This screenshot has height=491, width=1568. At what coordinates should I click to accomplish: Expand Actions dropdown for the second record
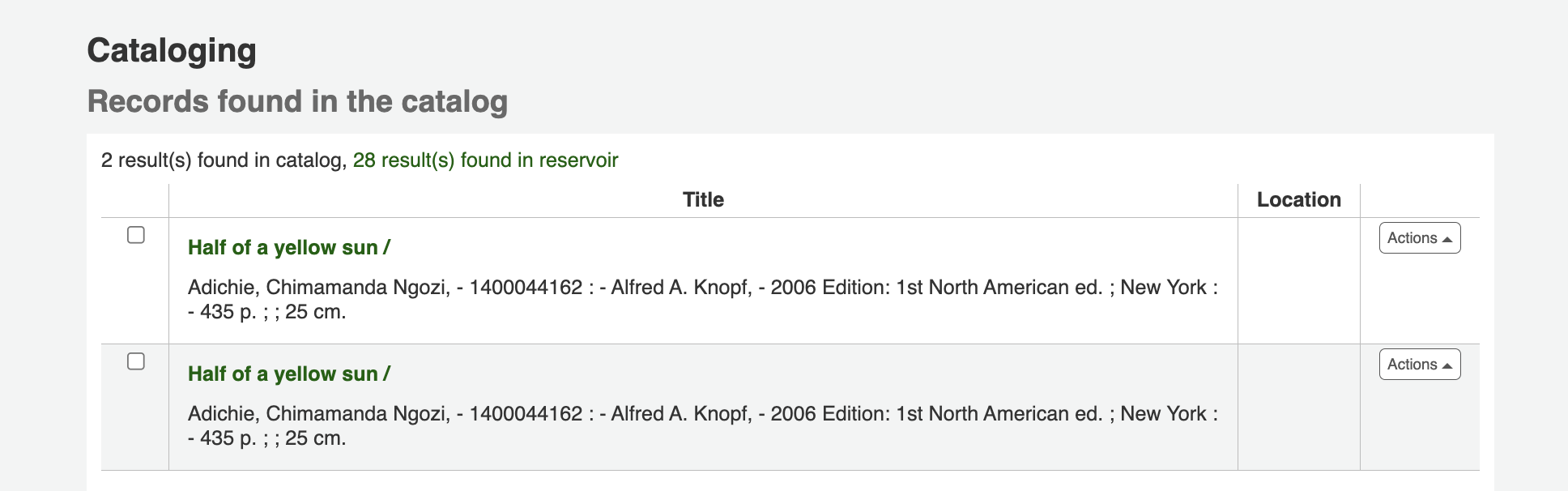1419,365
